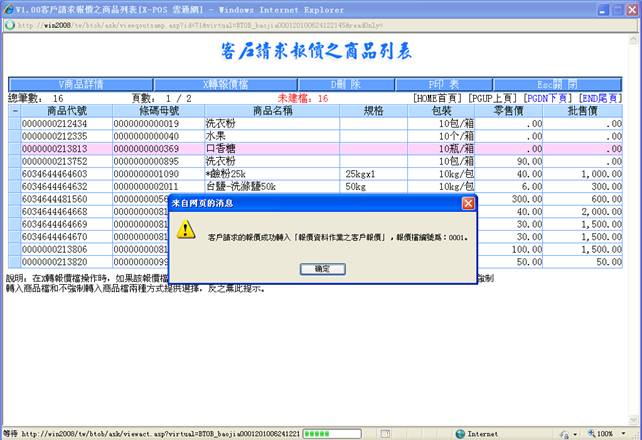The height and width of the screenshot is (440, 642).
Task: Close the 来自网页的消息 dialog
Action: point(468,203)
